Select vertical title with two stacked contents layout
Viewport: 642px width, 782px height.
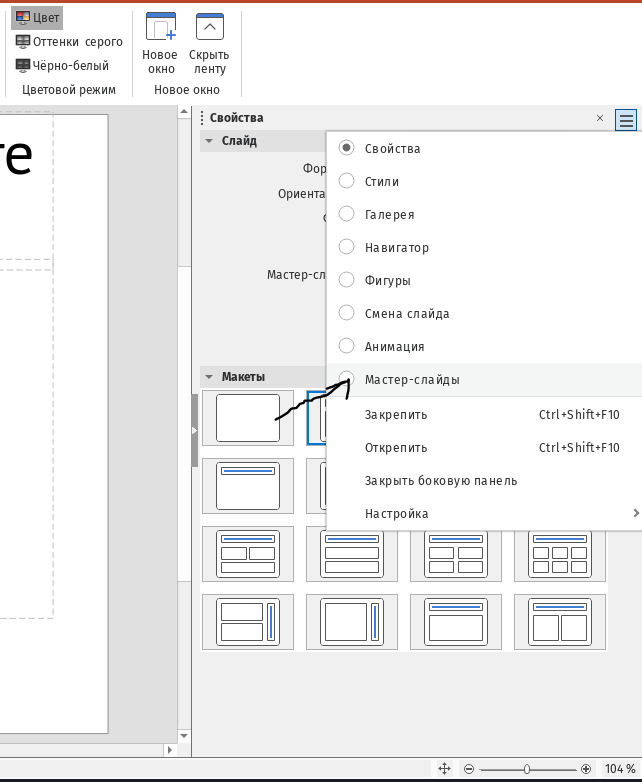(248, 622)
